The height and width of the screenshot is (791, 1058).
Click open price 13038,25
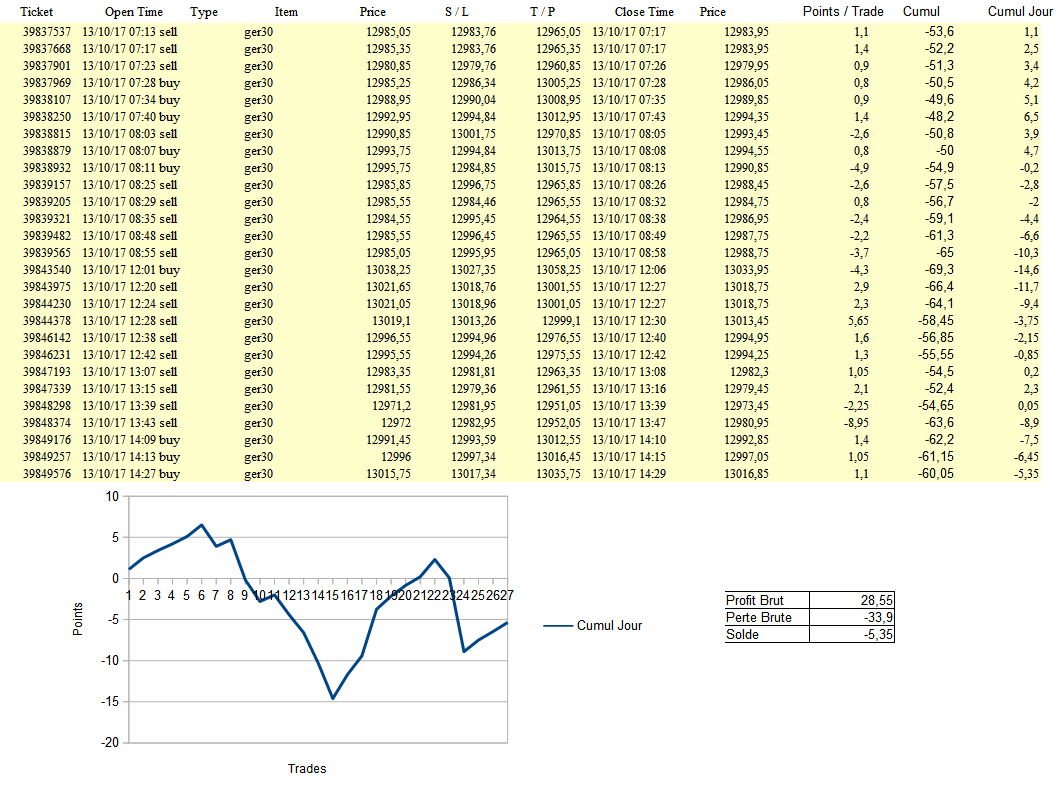pyautogui.click(x=388, y=269)
